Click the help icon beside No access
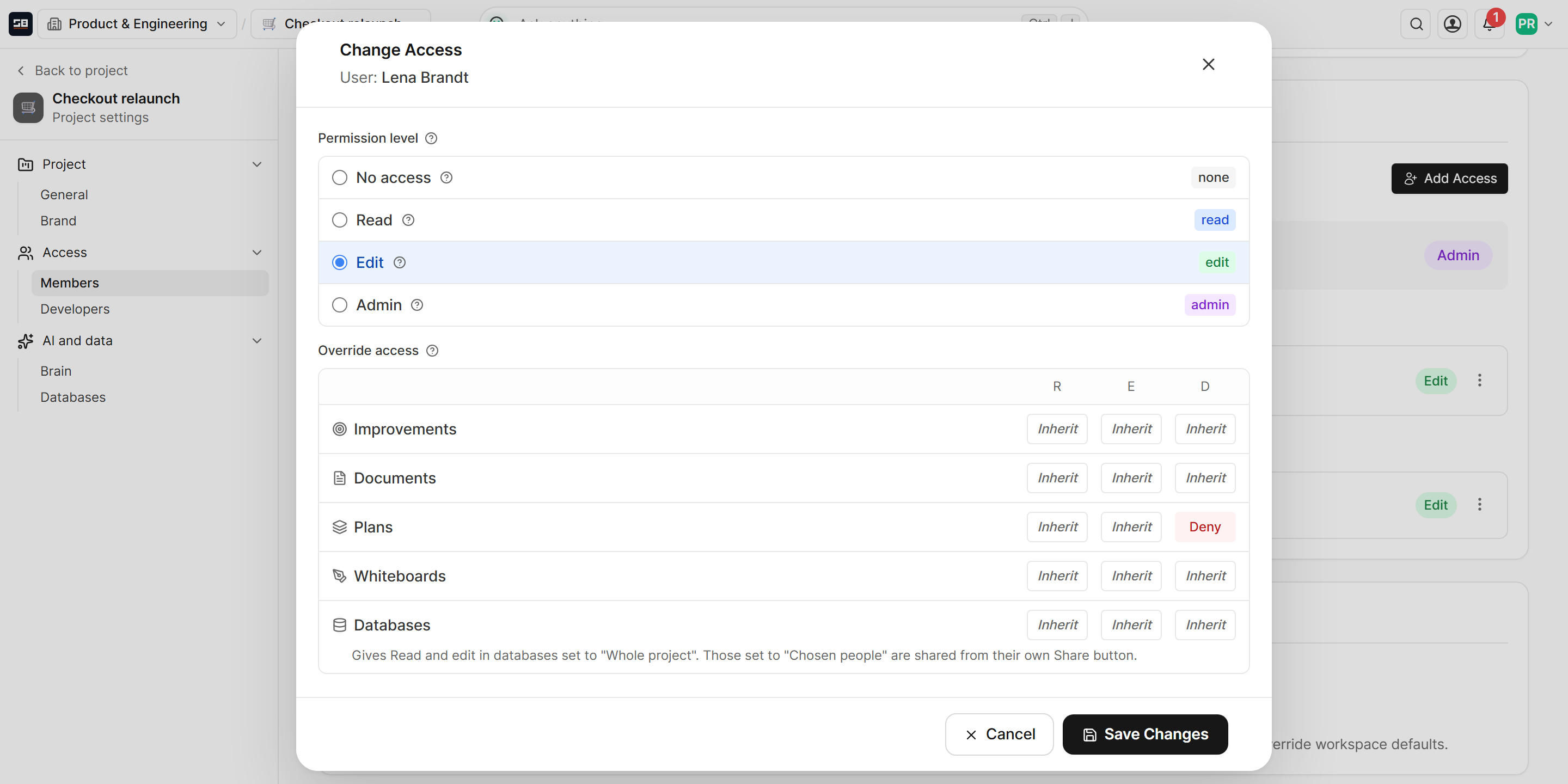This screenshot has height=784, width=1568. click(x=446, y=177)
